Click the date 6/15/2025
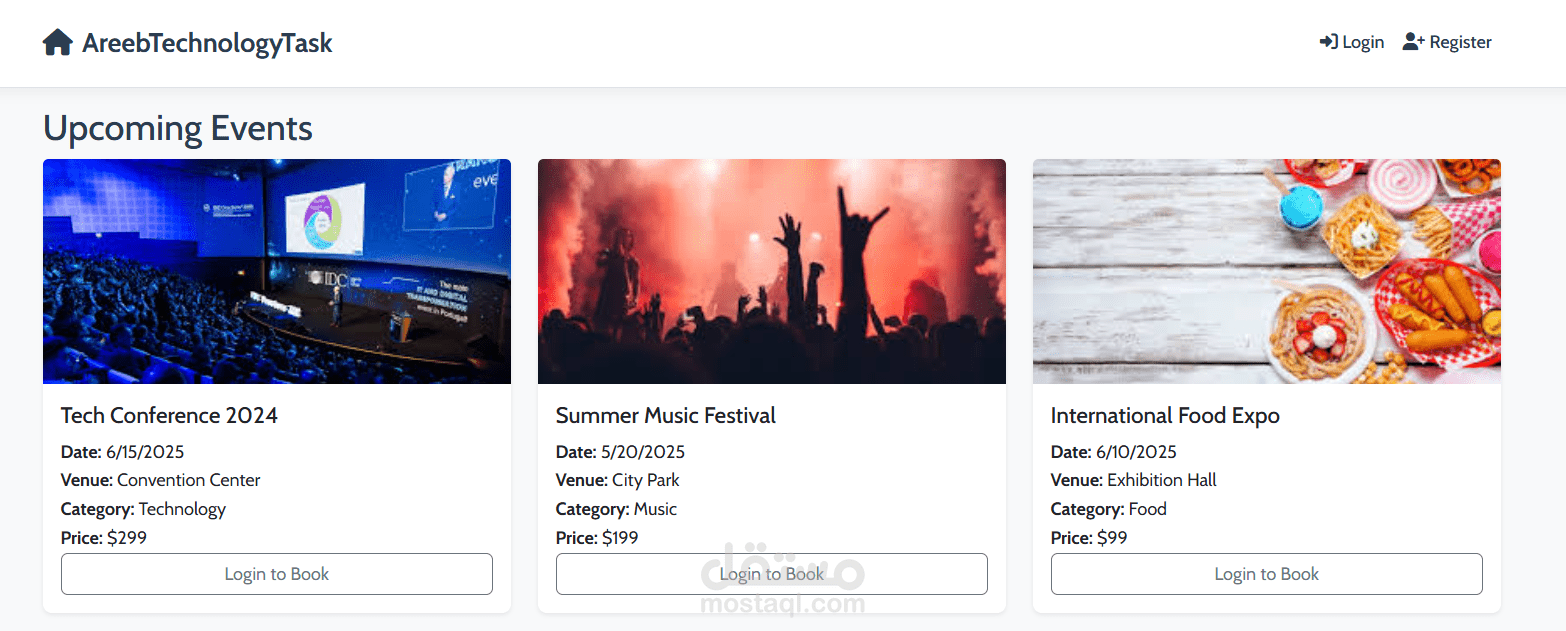The image size is (1566, 631). click(145, 452)
